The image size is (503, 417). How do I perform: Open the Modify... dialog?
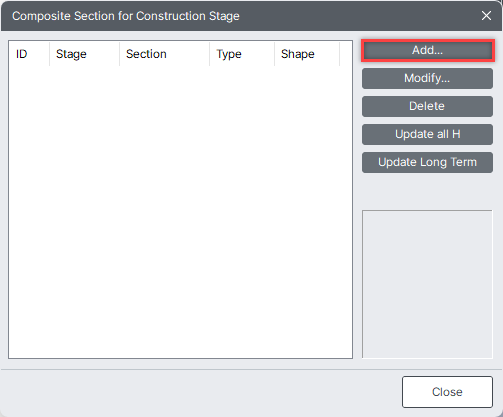(427, 78)
